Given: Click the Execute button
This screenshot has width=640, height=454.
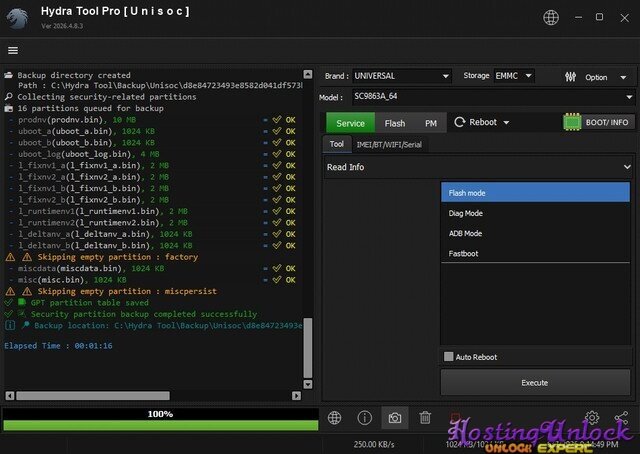Looking at the screenshot, I should pos(535,383).
